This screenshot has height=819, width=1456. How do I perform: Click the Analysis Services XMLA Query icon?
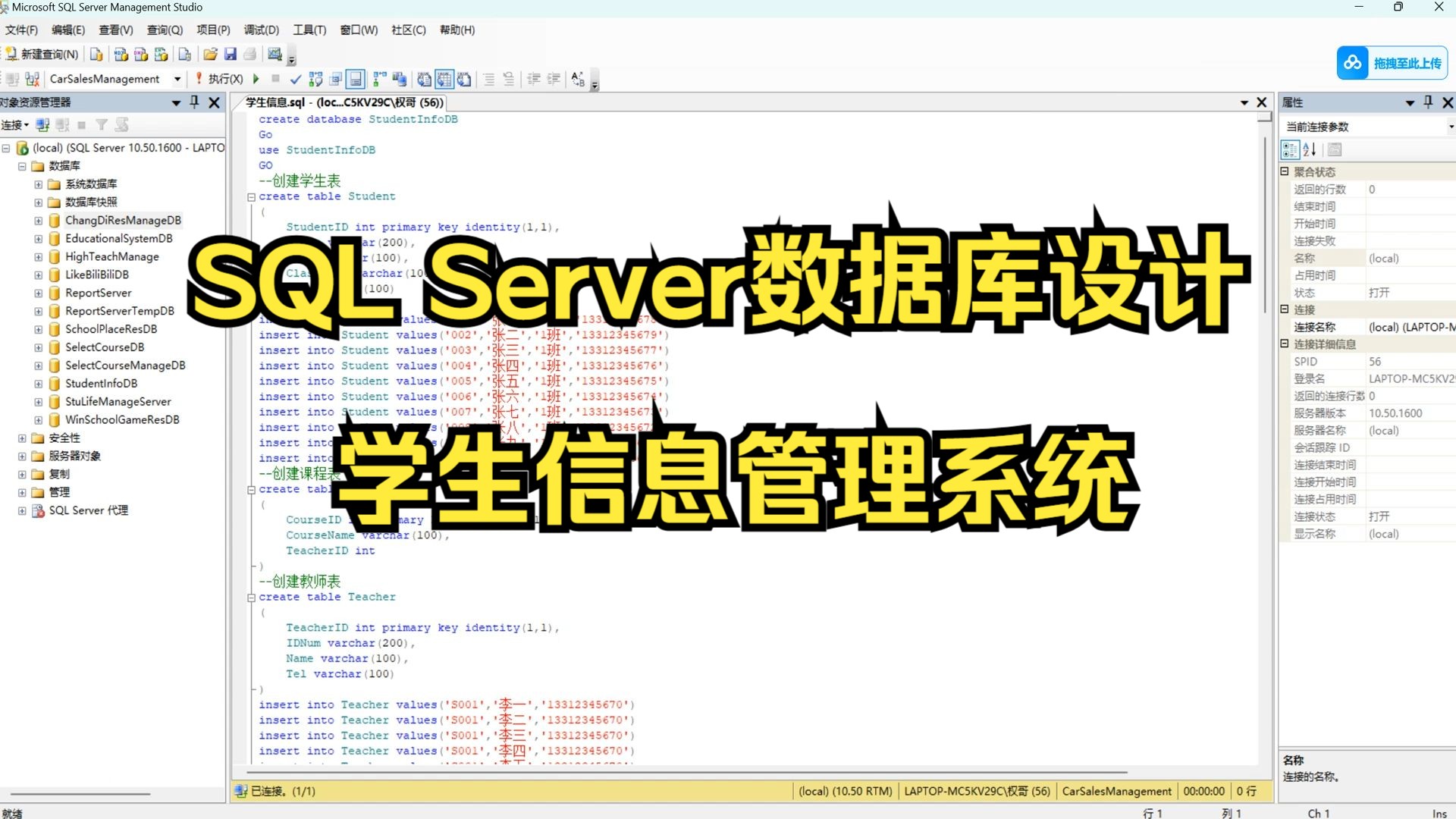coord(161,54)
